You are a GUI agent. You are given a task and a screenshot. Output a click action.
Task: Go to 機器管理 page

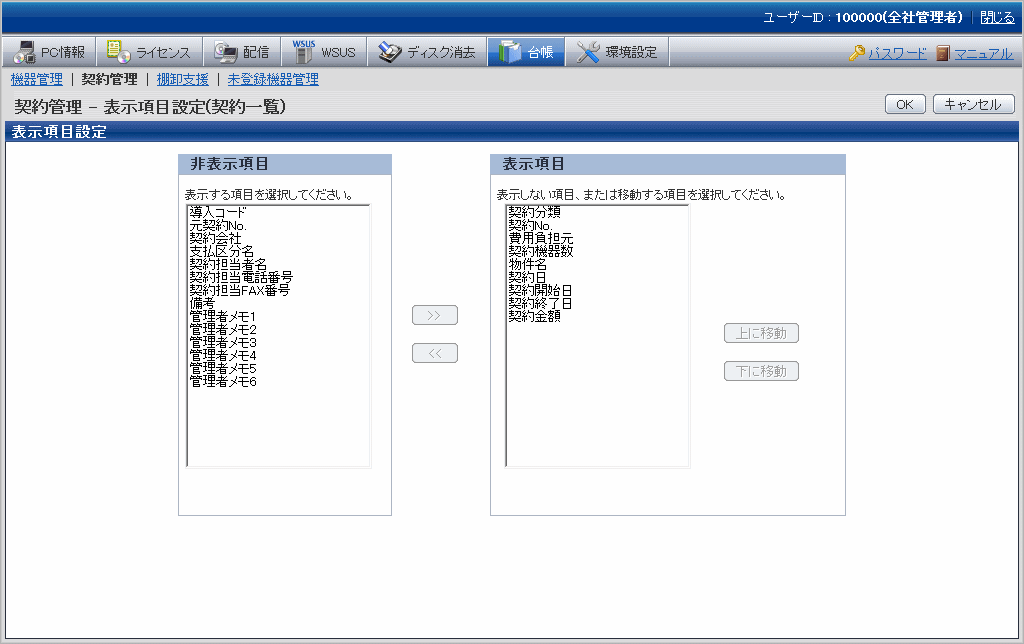[37, 79]
